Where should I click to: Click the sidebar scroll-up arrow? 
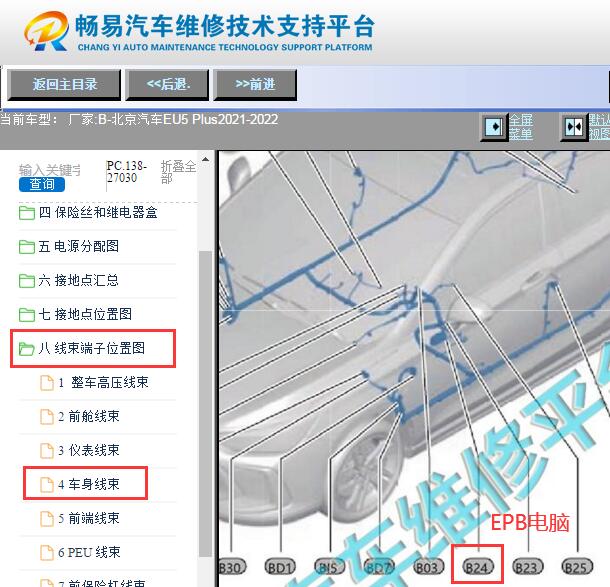[205, 159]
